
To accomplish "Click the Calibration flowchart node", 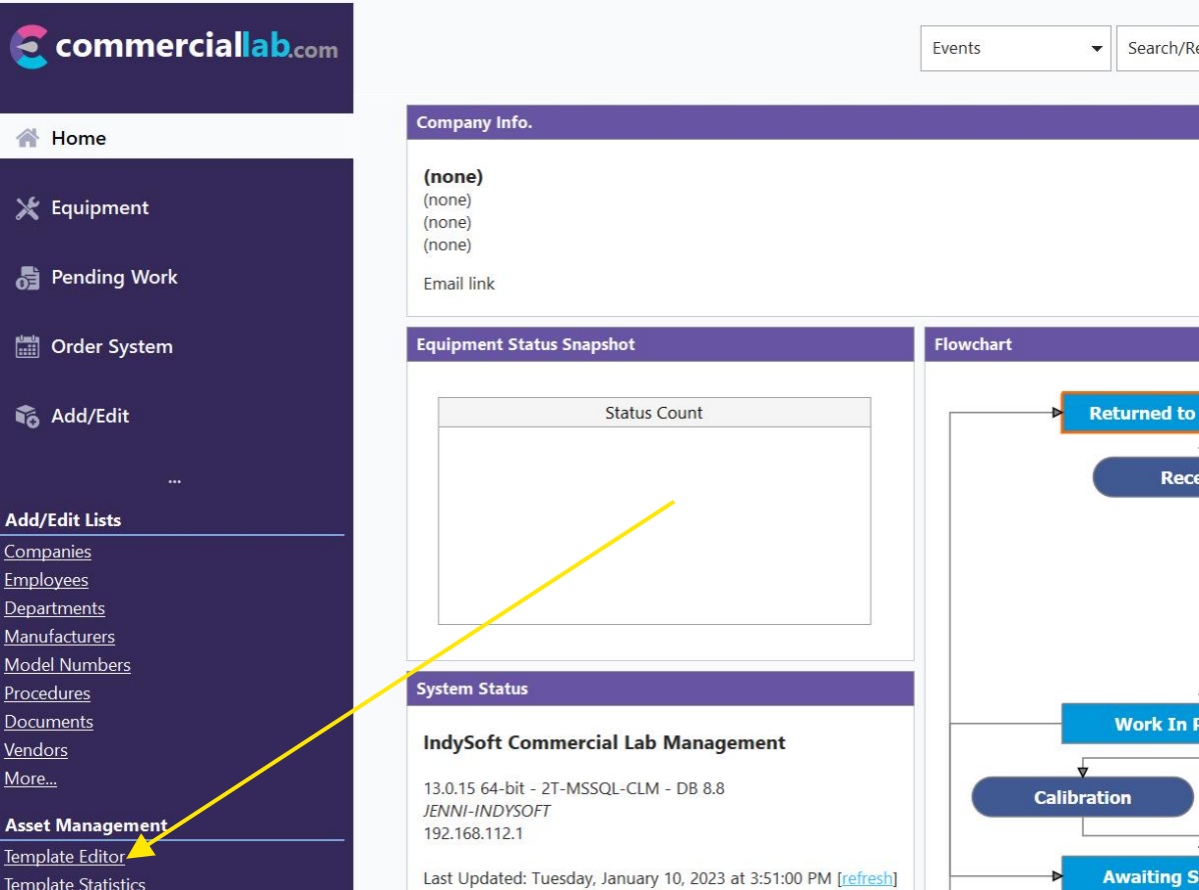I will (1082, 797).
